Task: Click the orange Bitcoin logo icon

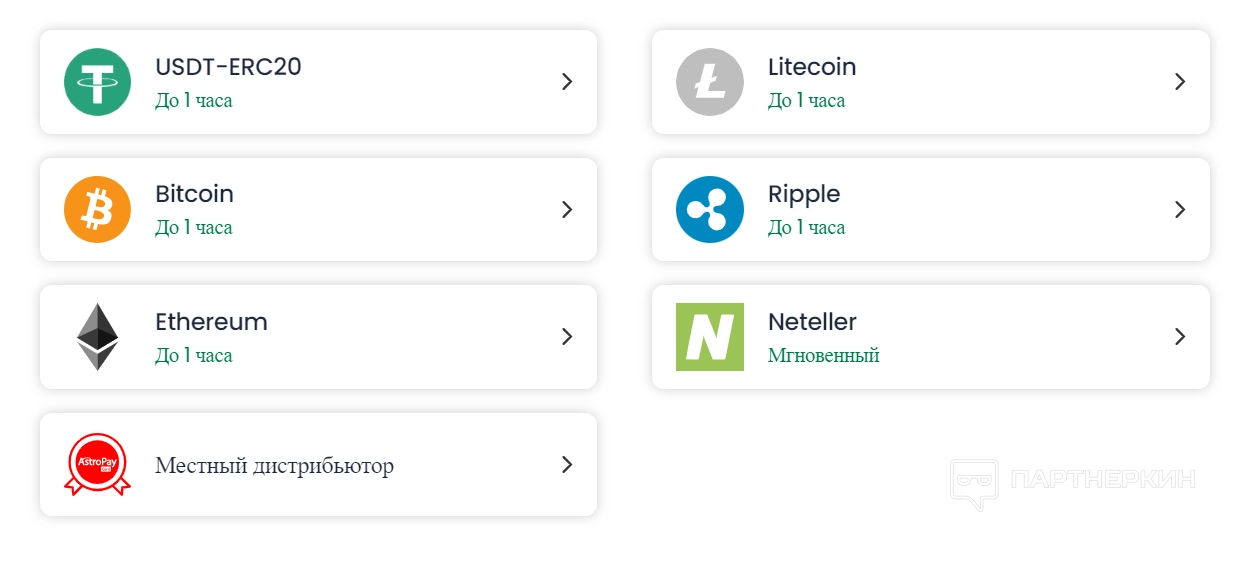Action: click(x=97, y=209)
